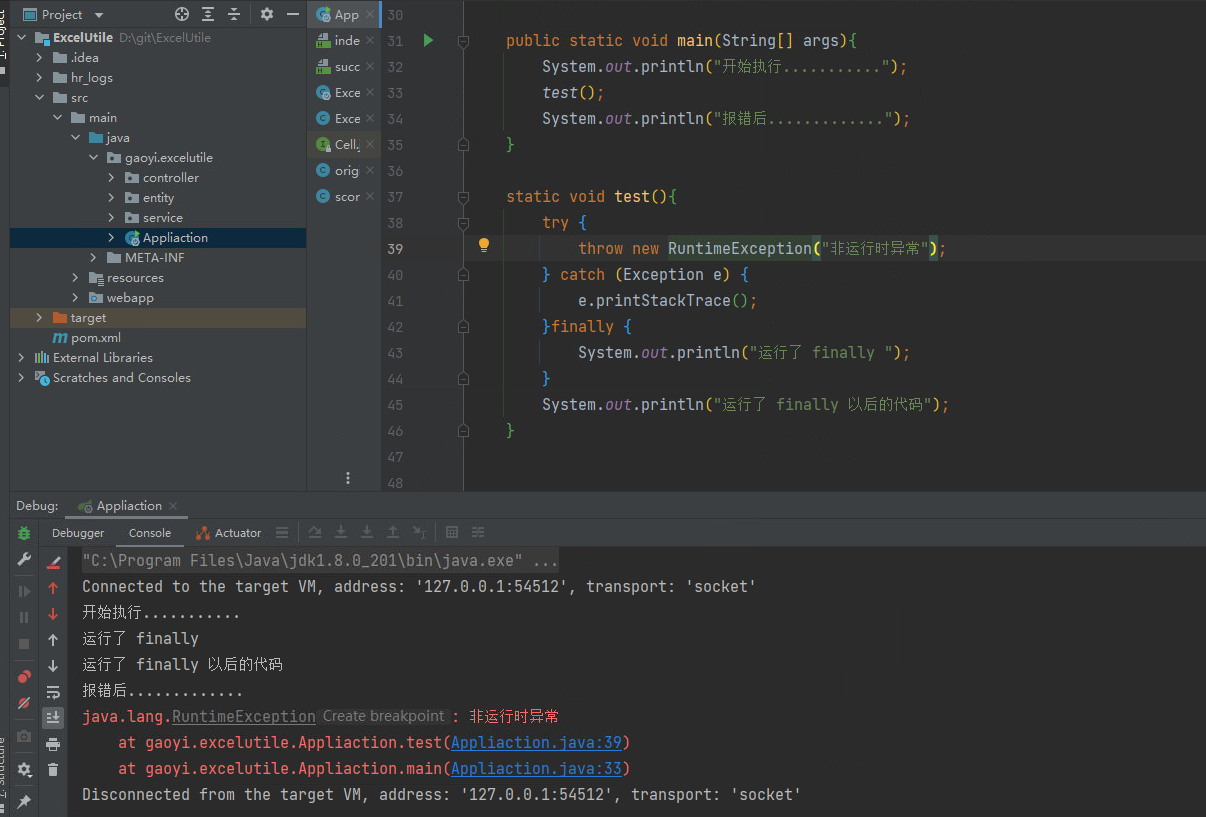Expand the target folder
The height and width of the screenshot is (817, 1206).
pos(40,318)
